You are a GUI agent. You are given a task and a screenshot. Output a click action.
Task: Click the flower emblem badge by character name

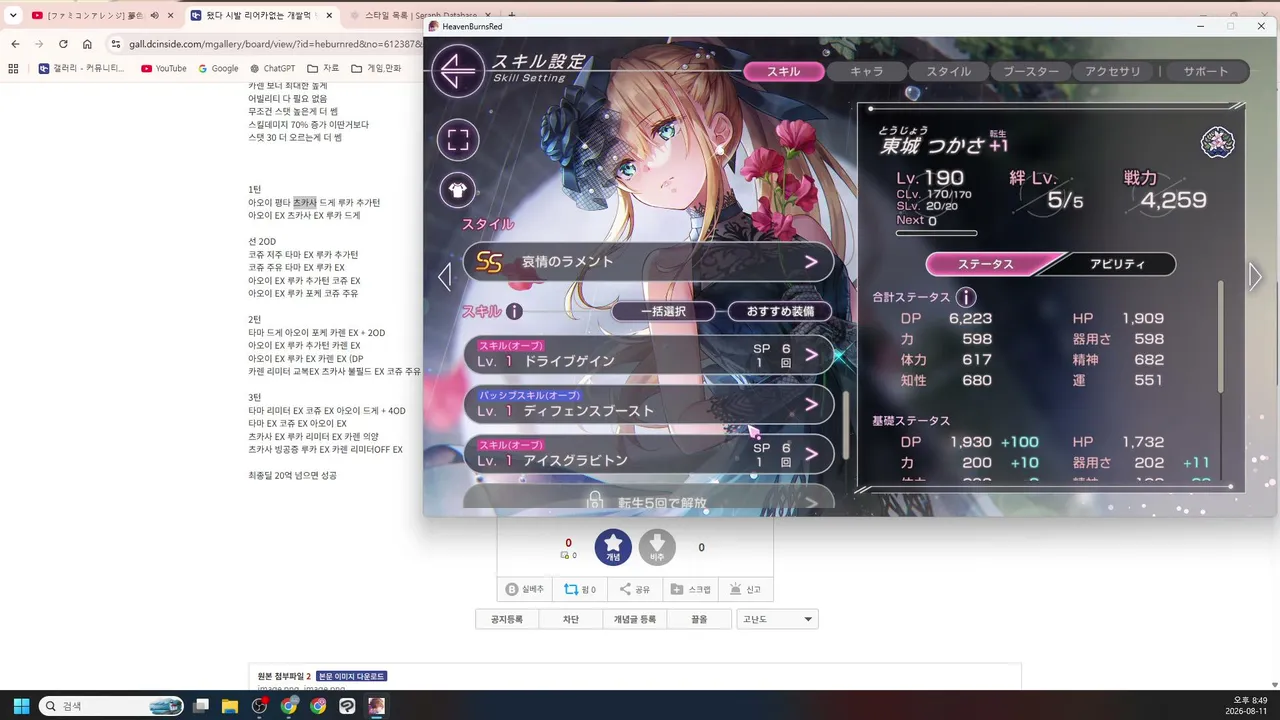point(1217,143)
